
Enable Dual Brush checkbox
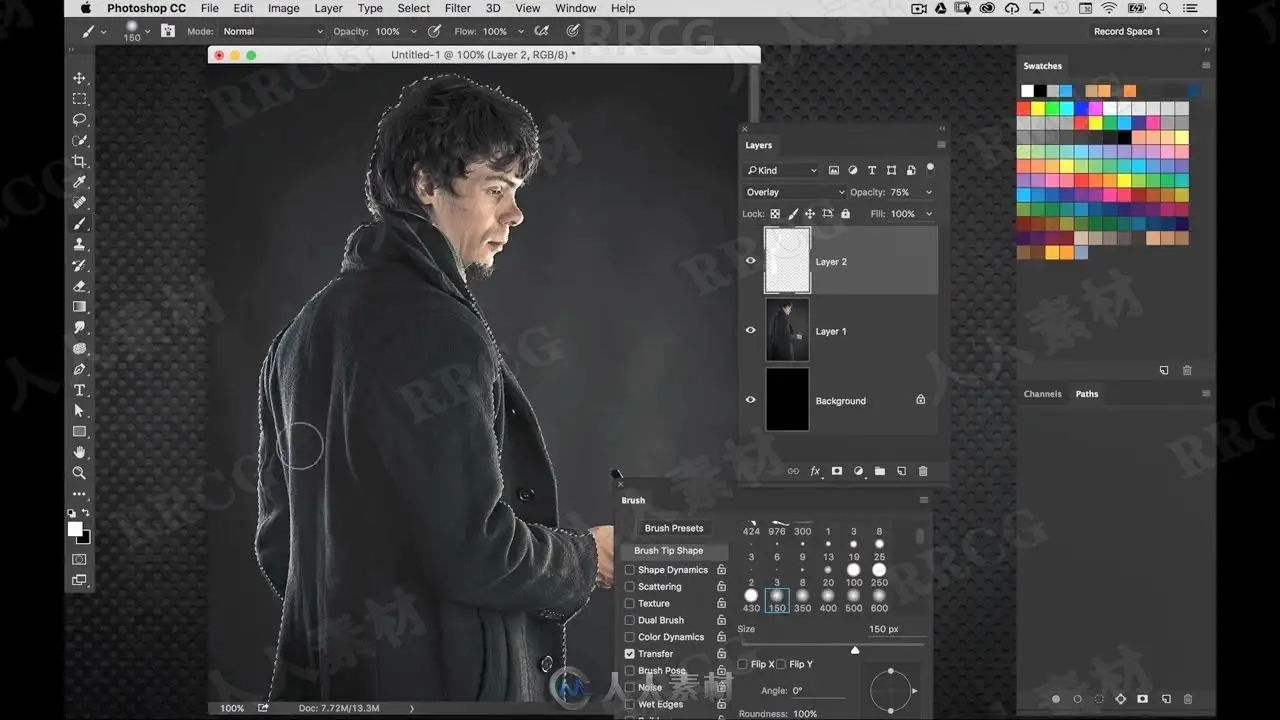630,620
